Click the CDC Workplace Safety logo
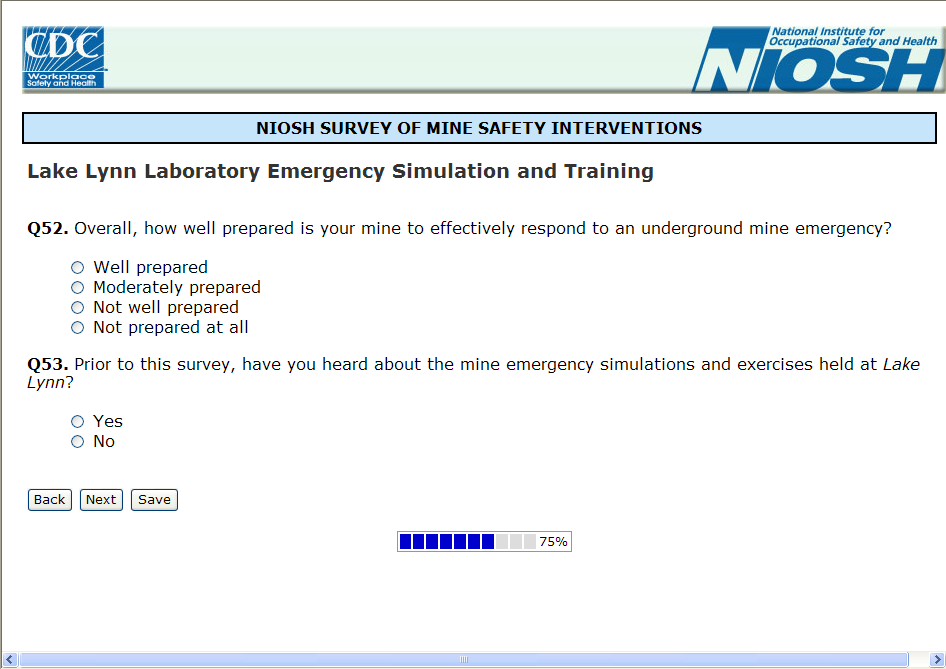The width and height of the screenshot is (946, 669). [x=64, y=58]
